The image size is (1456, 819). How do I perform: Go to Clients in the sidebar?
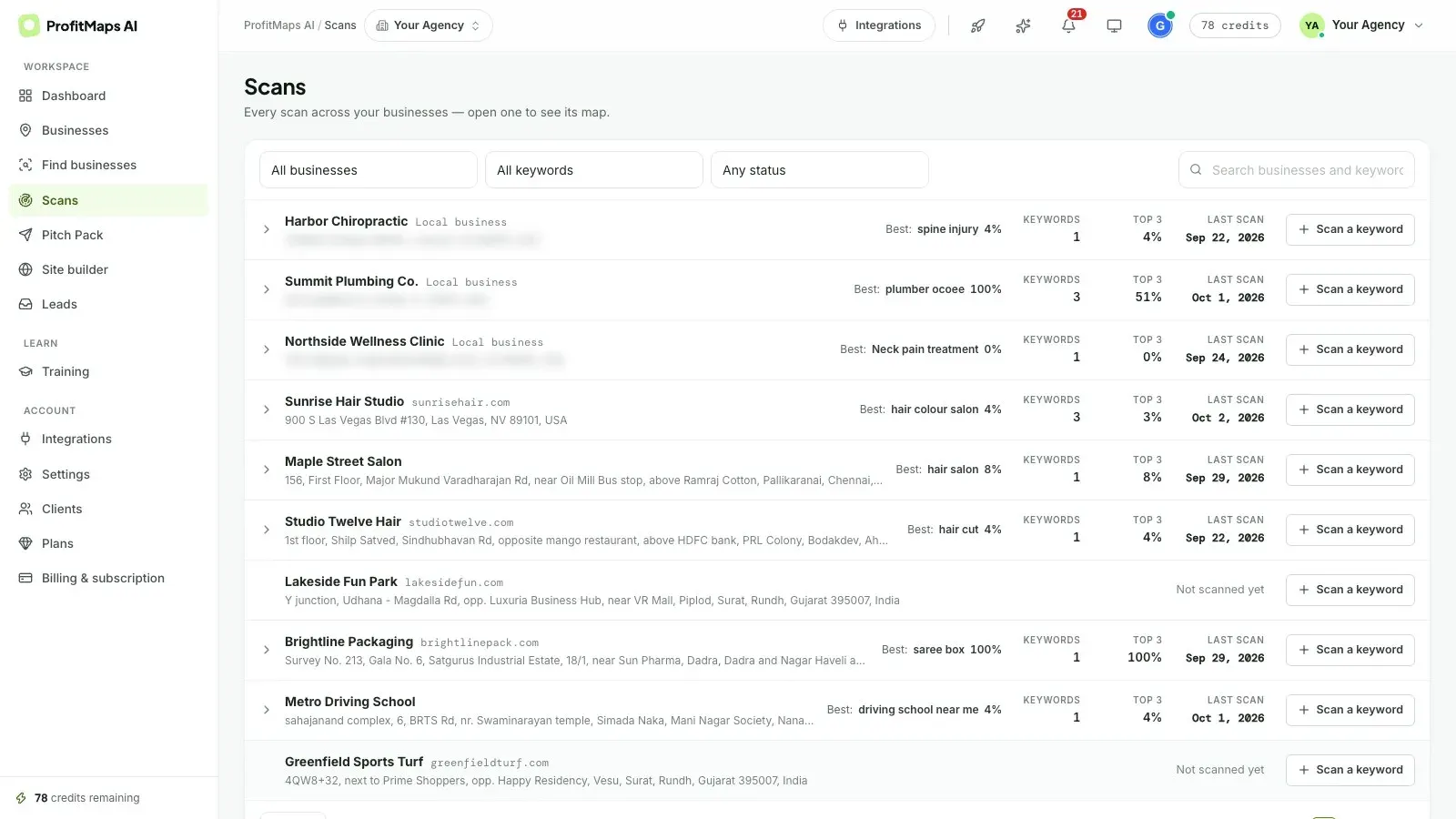pos(108,509)
